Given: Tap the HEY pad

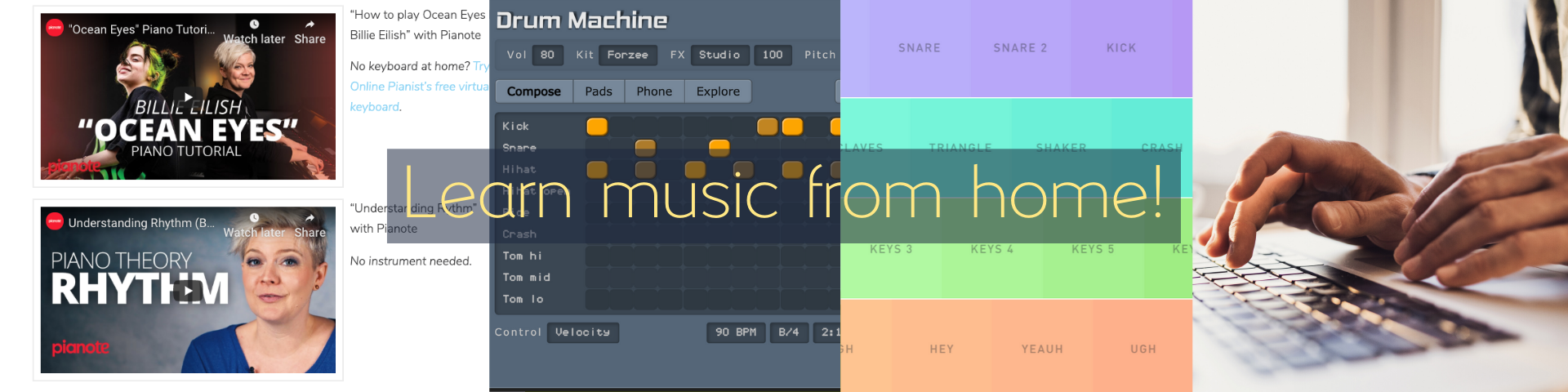Looking at the screenshot, I should click(x=942, y=350).
